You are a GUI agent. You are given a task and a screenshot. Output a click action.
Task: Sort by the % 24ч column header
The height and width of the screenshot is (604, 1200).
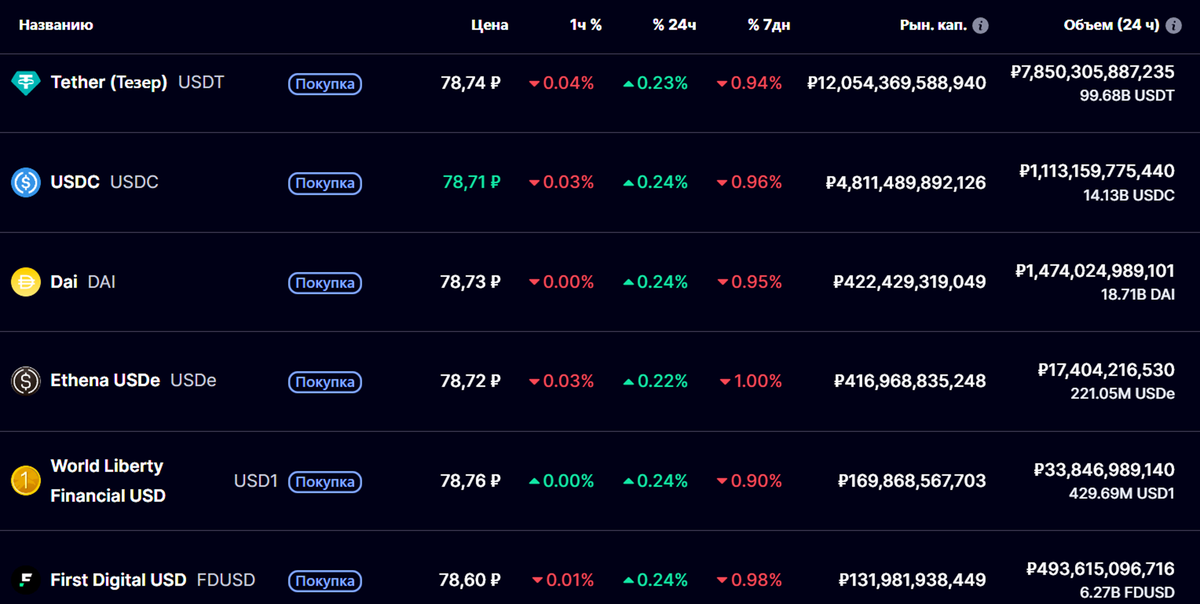click(674, 25)
